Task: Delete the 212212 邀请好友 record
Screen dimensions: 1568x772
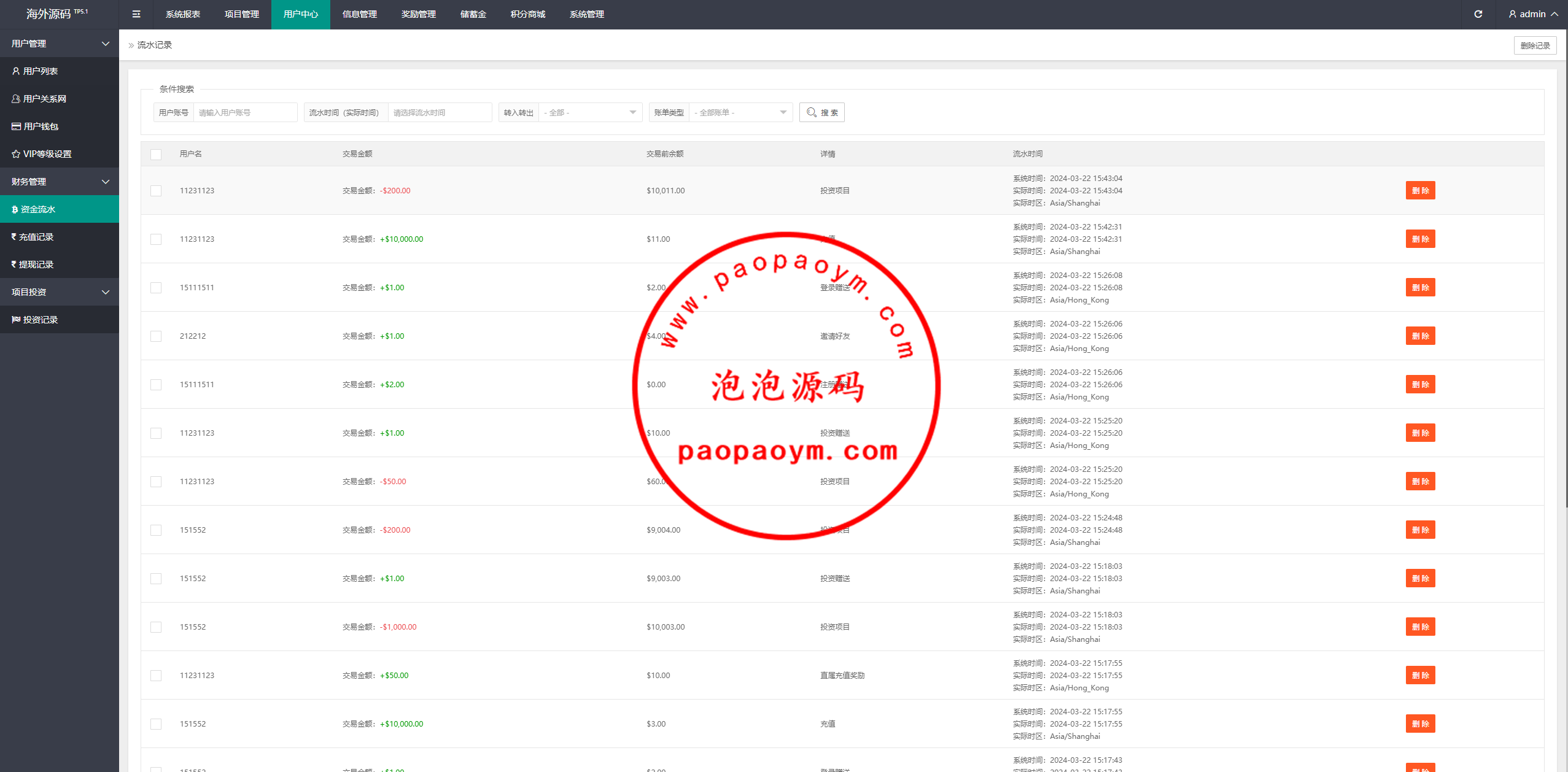Action: (x=1420, y=336)
